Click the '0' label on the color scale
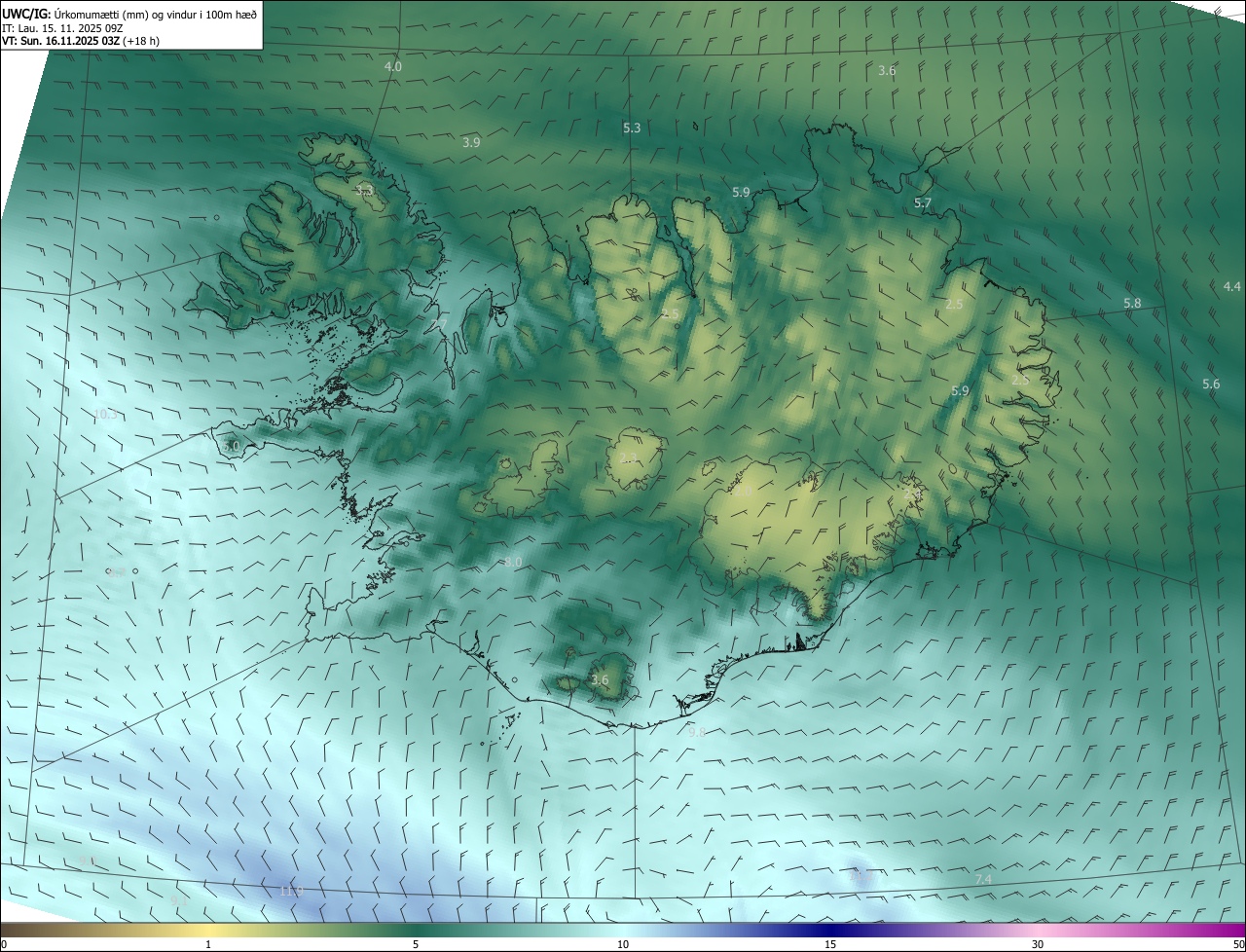 pyautogui.click(x=4, y=944)
